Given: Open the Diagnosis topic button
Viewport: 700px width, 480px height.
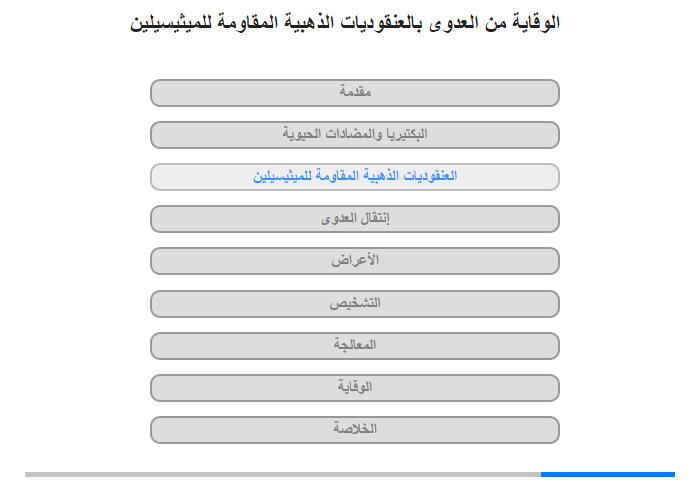Looking at the screenshot, I should pyautogui.click(x=354, y=304).
